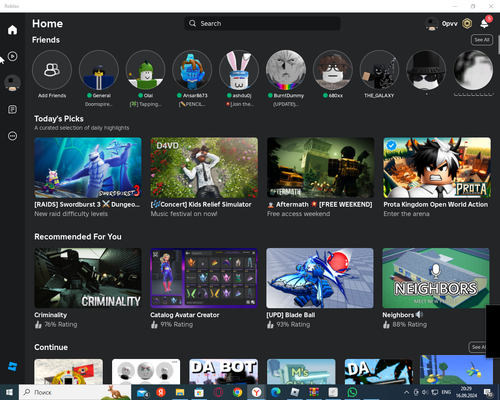The width and height of the screenshot is (500, 400).
Task: Open WhatsApp from the Windows taskbar
Action: 352,392
